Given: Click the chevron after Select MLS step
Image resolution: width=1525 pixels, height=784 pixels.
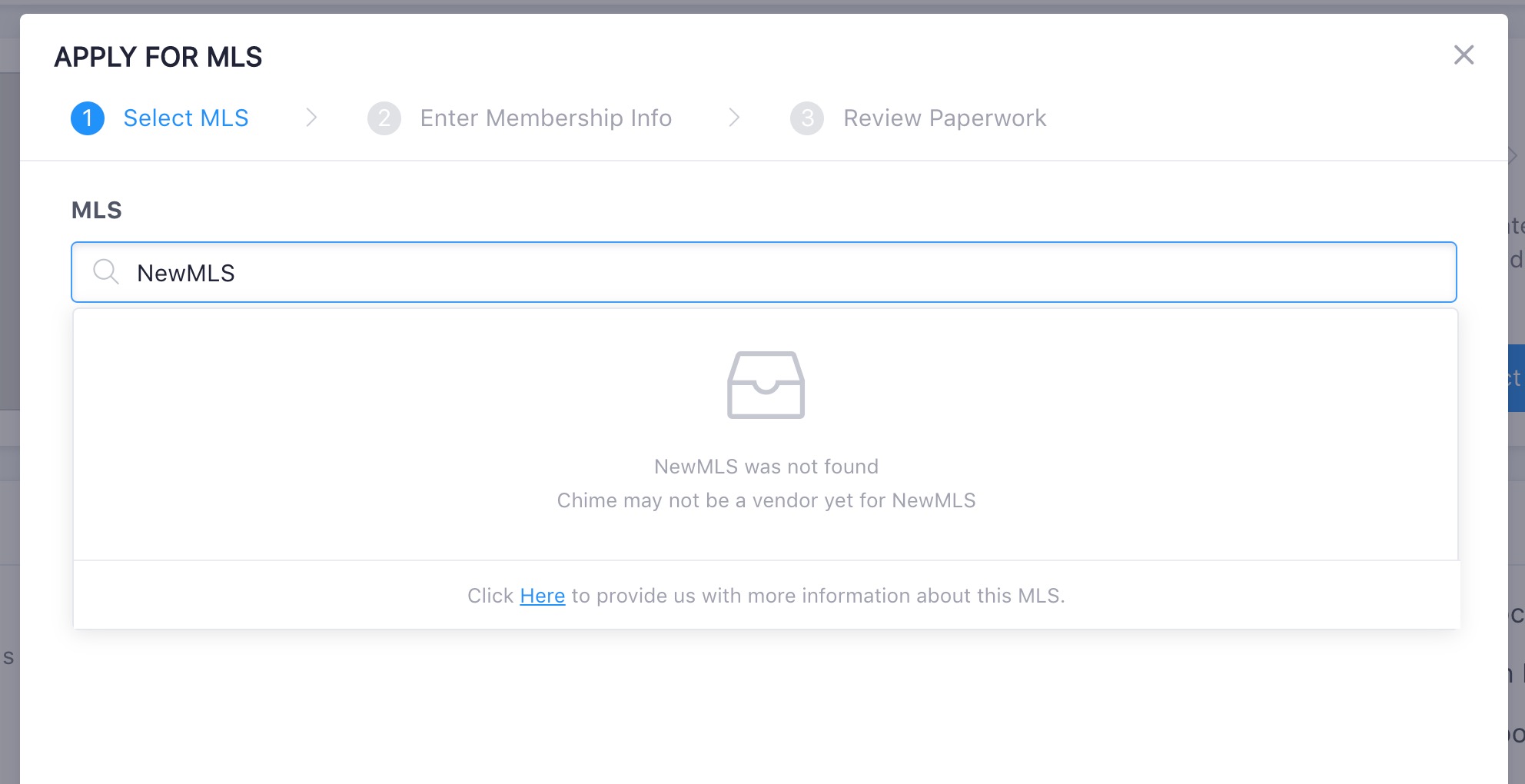Looking at the screenshot, I should click(311, 118).
